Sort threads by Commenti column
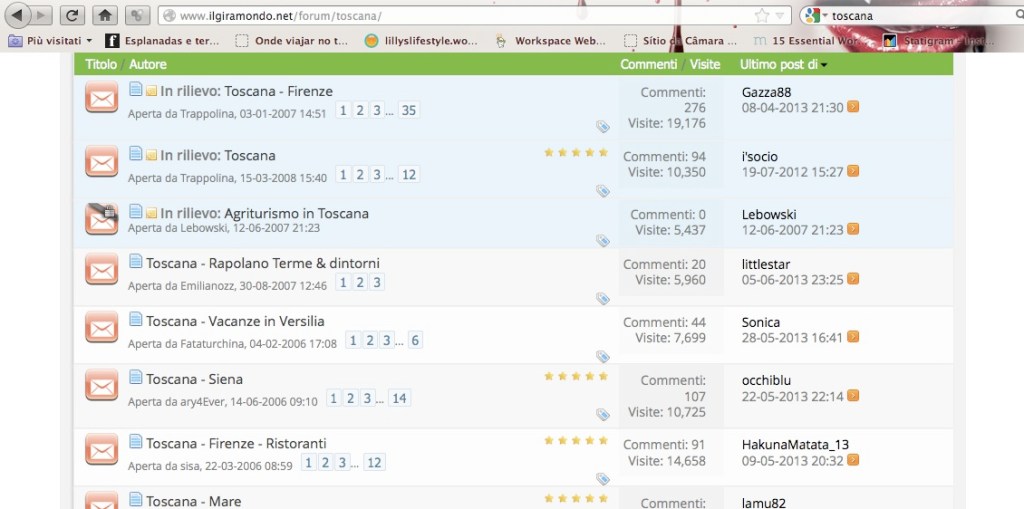Screen dimensions: 1024x509 pyautogui.click(x=648, y=64)
